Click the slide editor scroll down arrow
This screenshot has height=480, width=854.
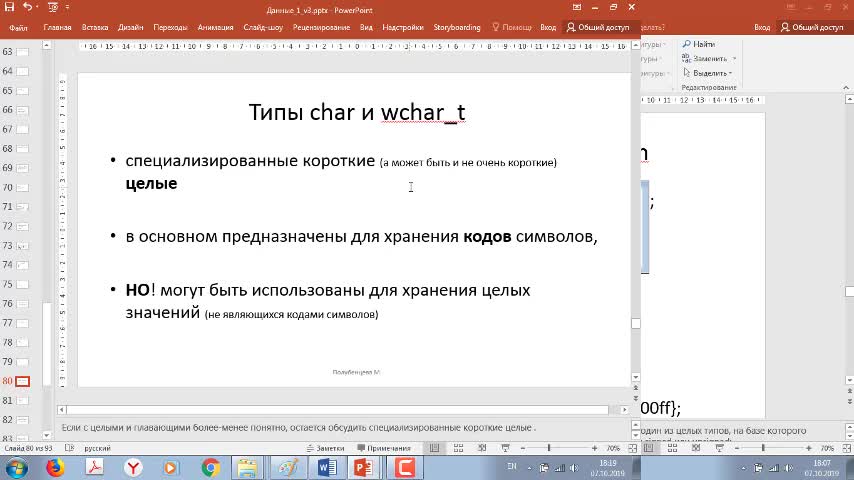[x=636, y=377]
